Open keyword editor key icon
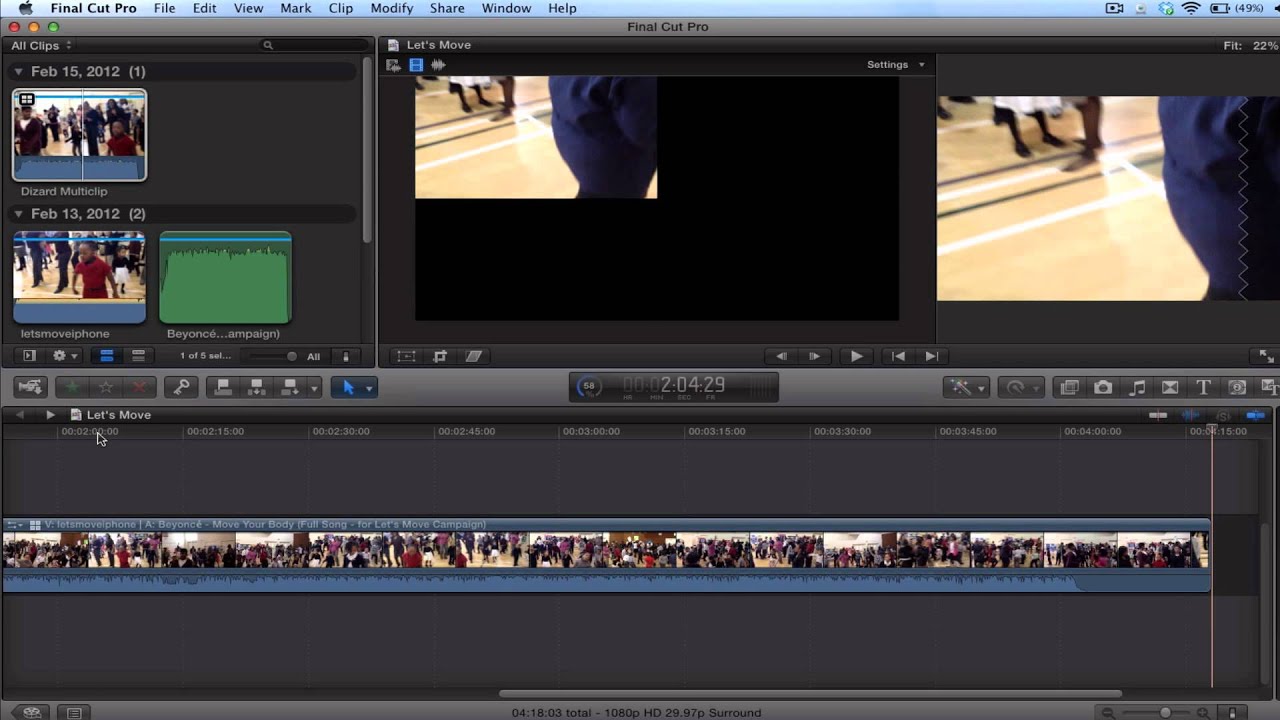Screen dimensions: 1280x720 coord(181,387)
